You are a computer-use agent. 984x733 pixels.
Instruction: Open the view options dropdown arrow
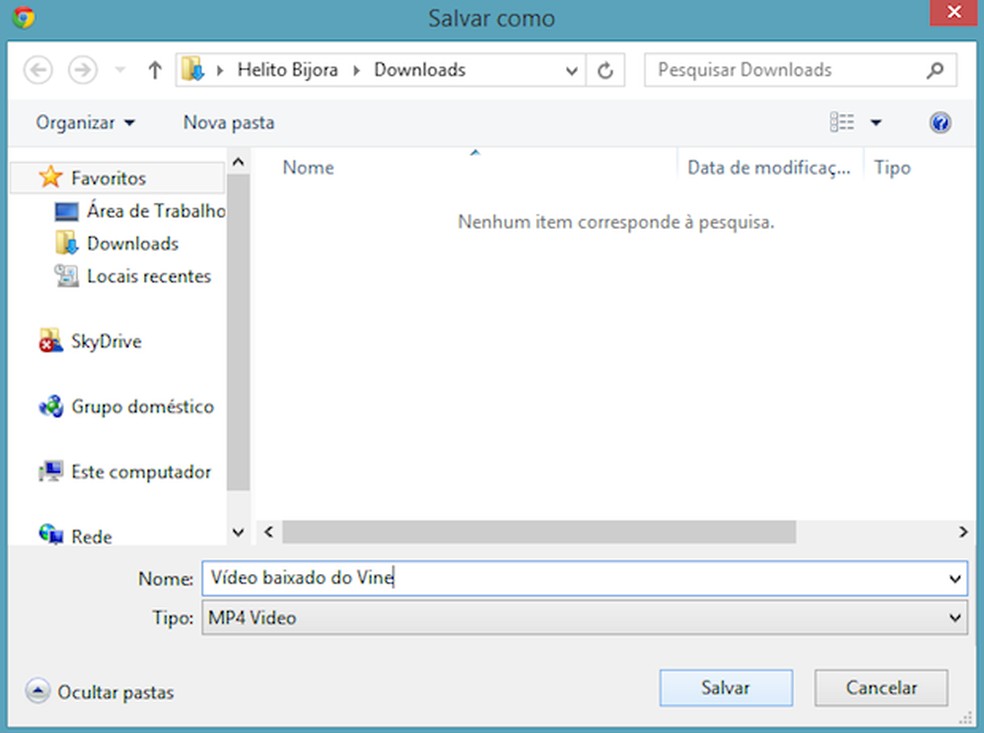pos(876,122)
